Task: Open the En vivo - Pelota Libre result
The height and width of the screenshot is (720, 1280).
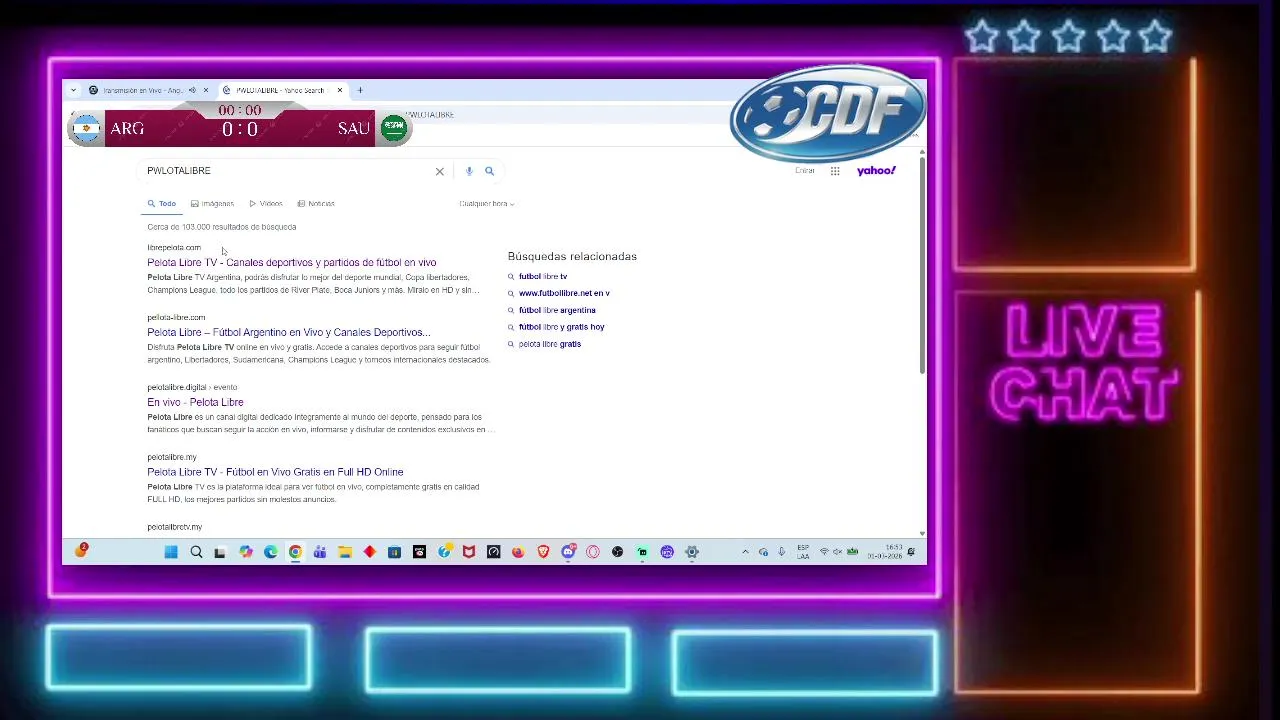Action: coord(195,403)
